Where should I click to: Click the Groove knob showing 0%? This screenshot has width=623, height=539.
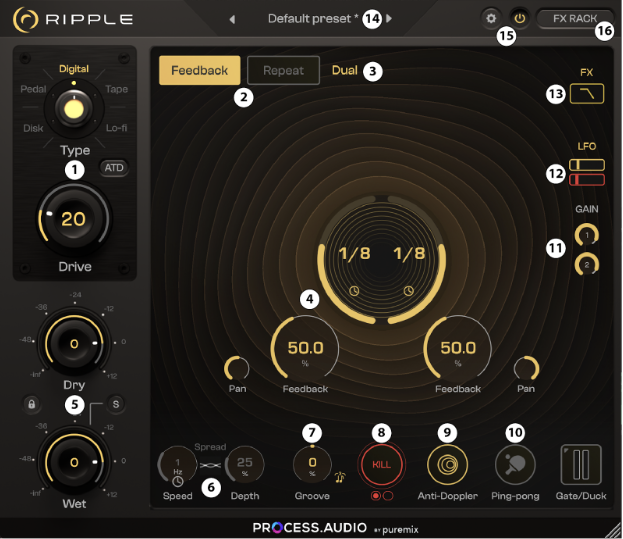pos(312,465)
